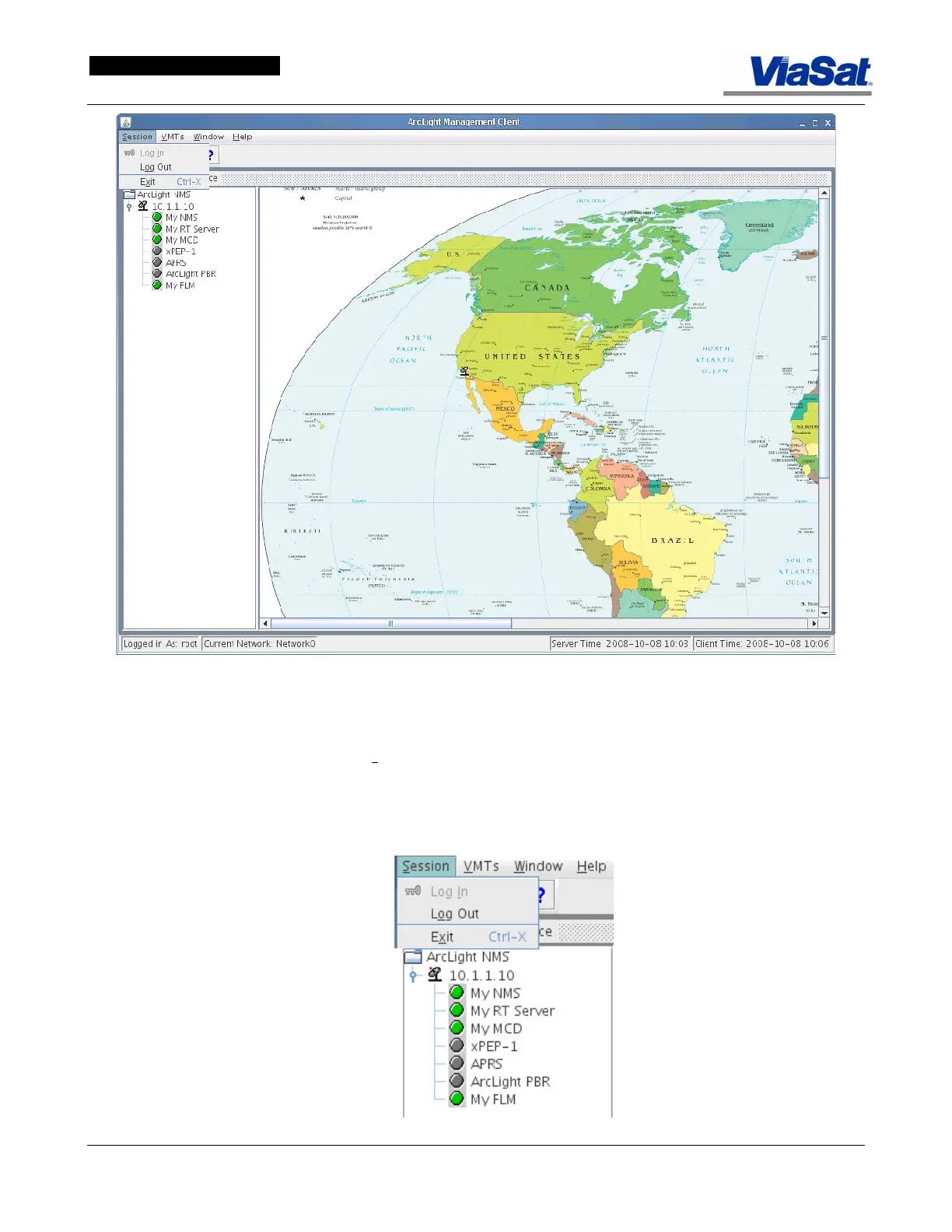Click the 'Logged in As: root' status field
The width and height of the screenshot is (952, 1232).
tap(160, 644)
